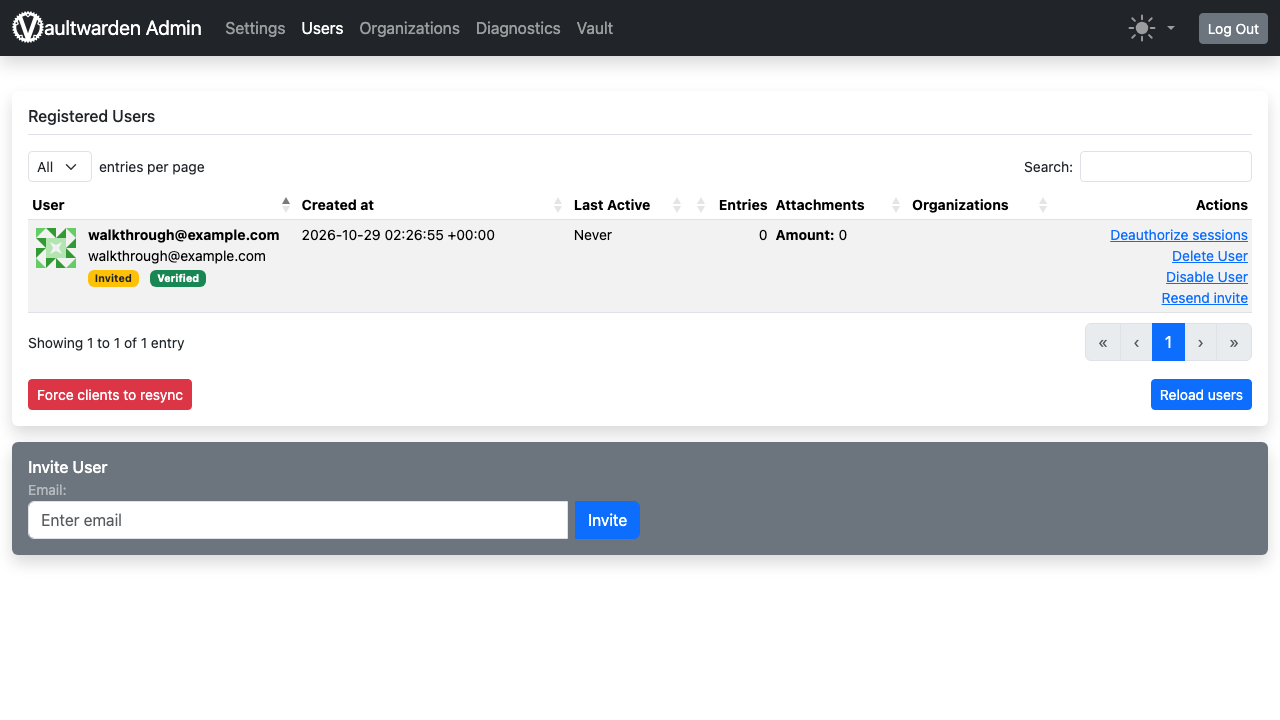Screen dimensions: 1280x720
Task: Switch to the Users page
Action: pos(322,28)
